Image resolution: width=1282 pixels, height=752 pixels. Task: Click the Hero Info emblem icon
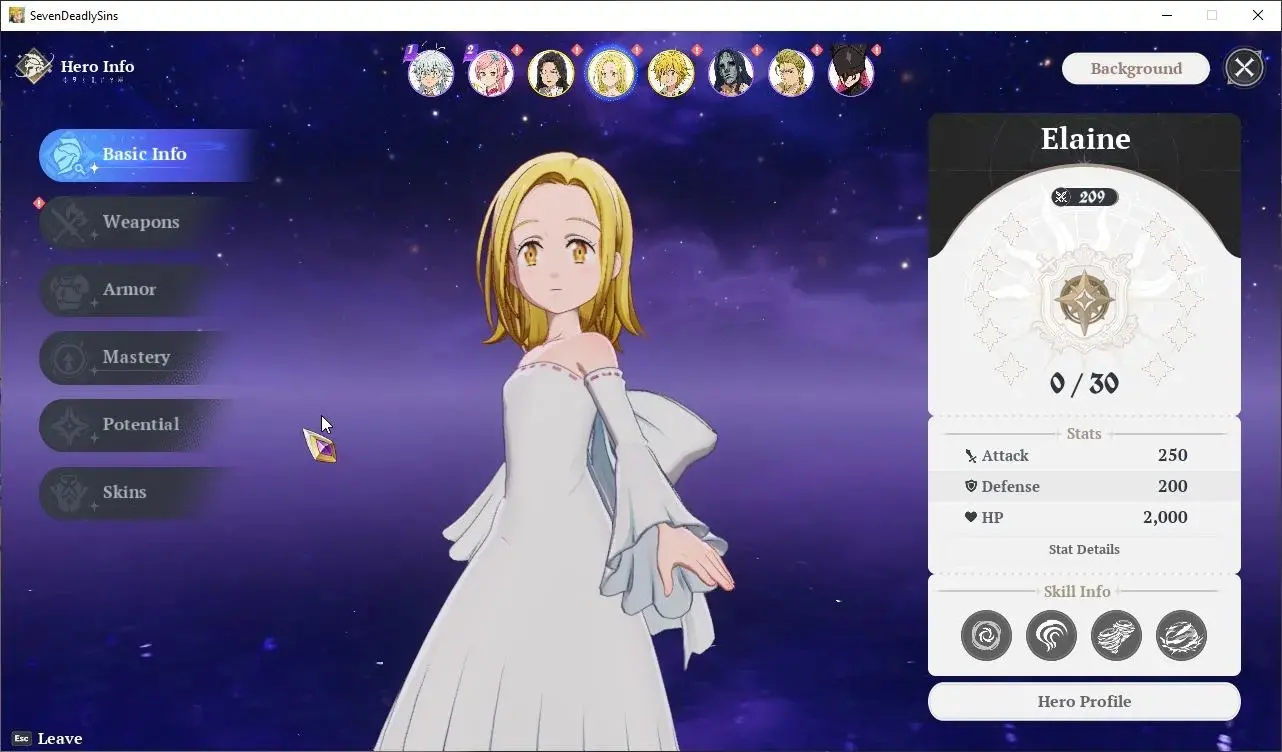click(x=35, y=68)
